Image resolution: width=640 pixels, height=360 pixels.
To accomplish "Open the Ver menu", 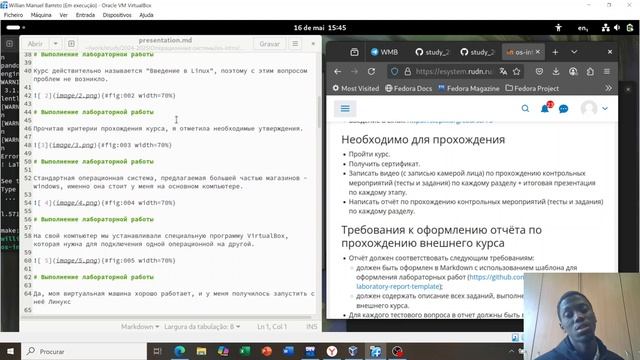I will click(x=63, y=15).
